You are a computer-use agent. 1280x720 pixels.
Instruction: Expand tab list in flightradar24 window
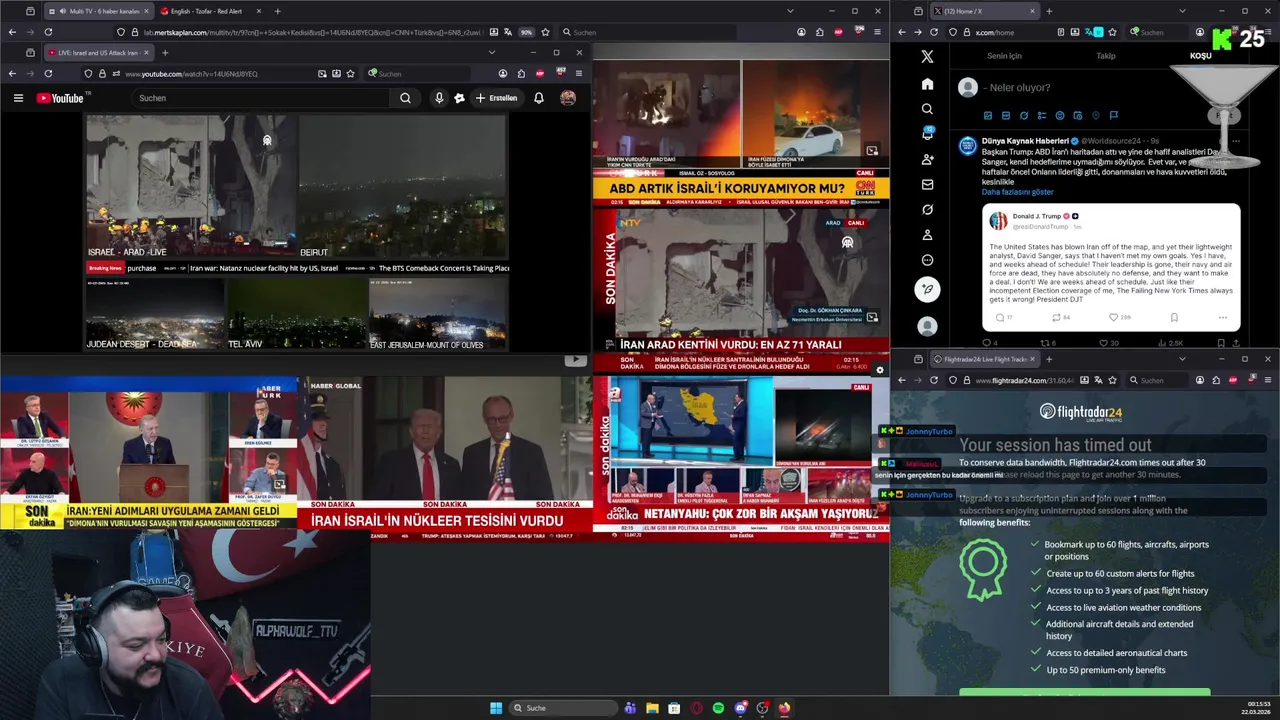tap(1182, 359)
